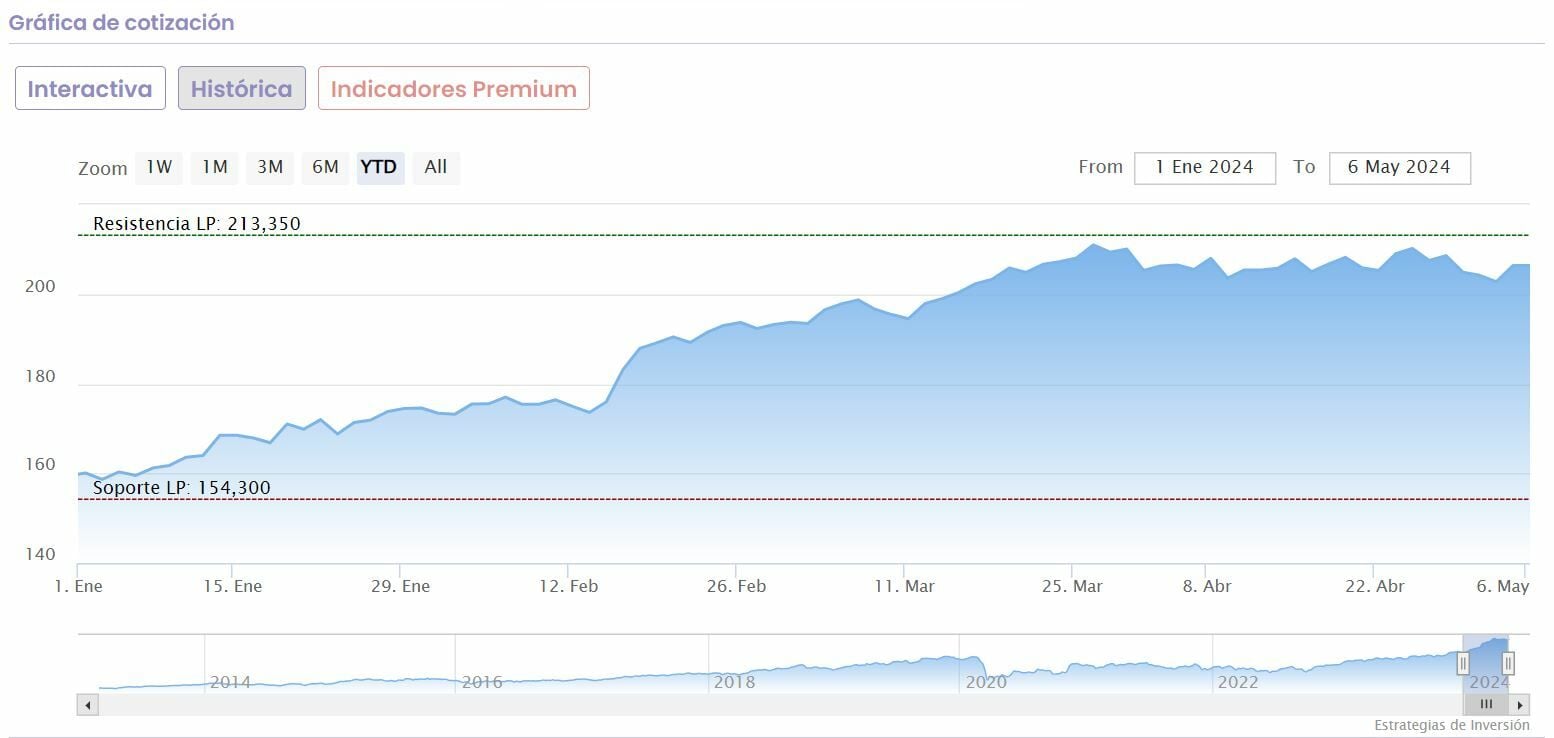The width and height of the screenshot is (1554, 738).
Task: Click the scrollbar thumb with three bars
Action: [x=1486, y=705]
